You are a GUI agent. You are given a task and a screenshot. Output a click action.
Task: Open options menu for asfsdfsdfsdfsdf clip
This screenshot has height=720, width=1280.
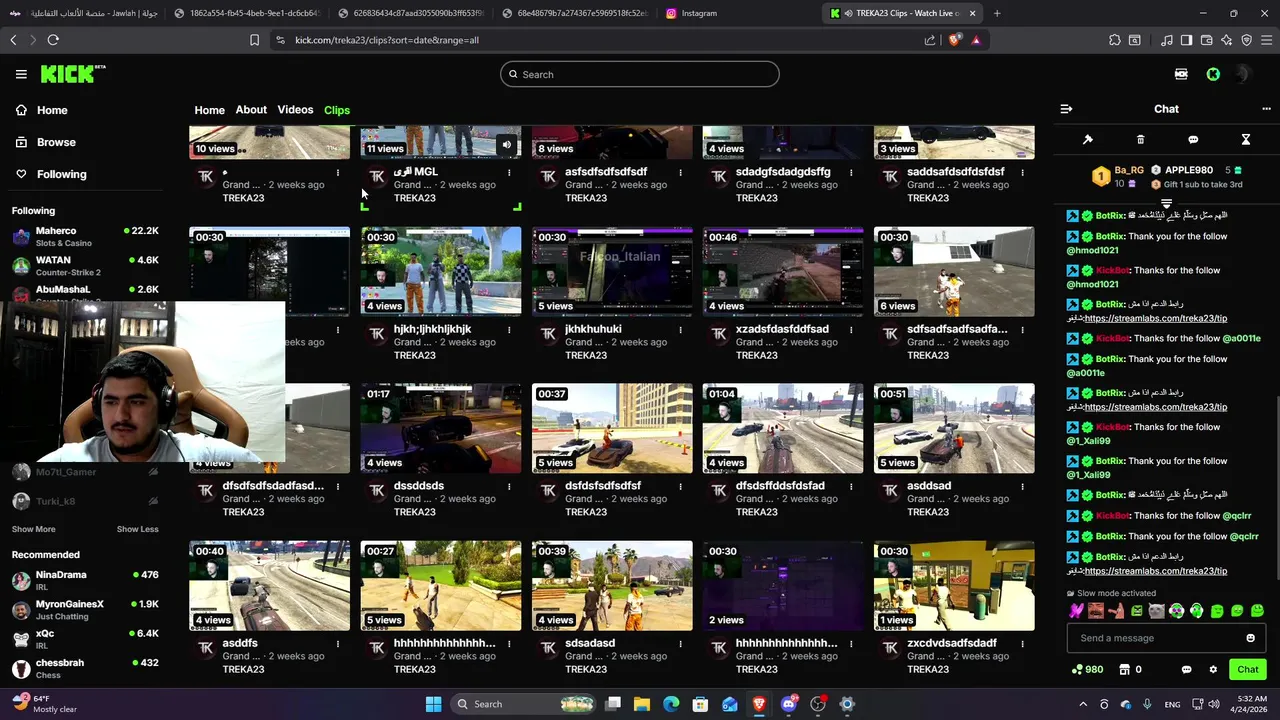pos(680,172)
